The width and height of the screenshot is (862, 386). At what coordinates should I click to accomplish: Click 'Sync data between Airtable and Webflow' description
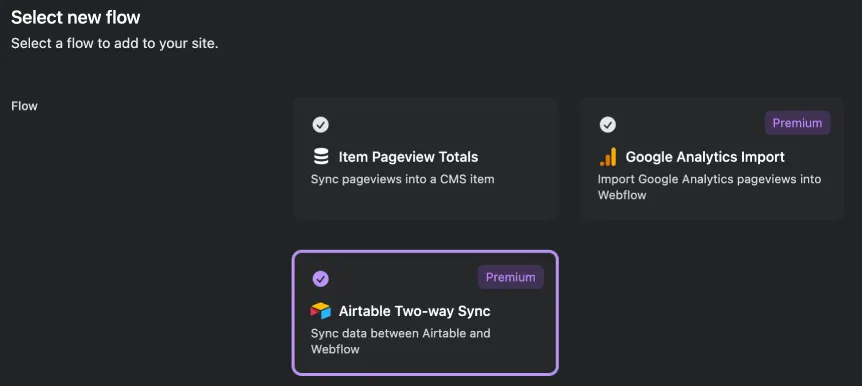coord(400,341)
